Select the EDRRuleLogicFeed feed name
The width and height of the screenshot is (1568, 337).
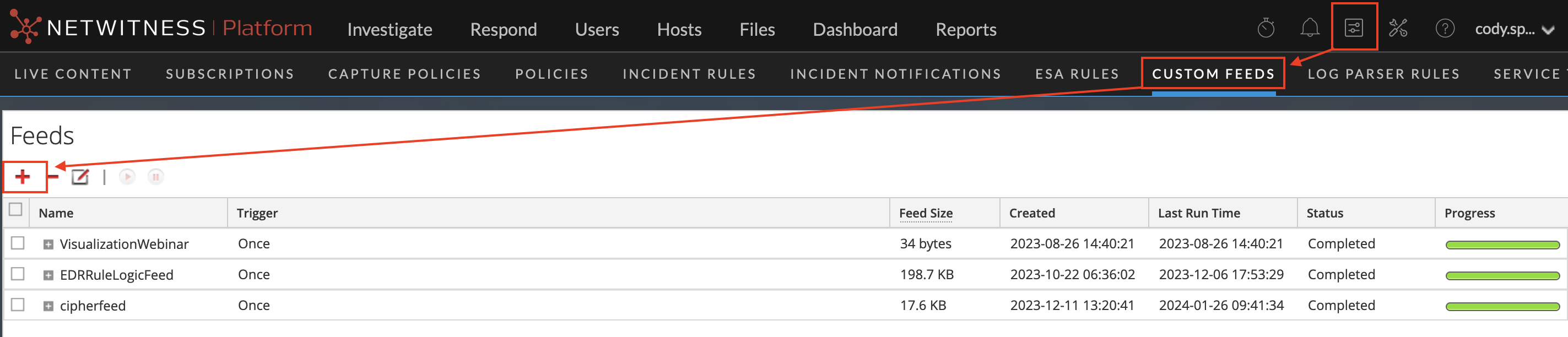coord(116,275)
